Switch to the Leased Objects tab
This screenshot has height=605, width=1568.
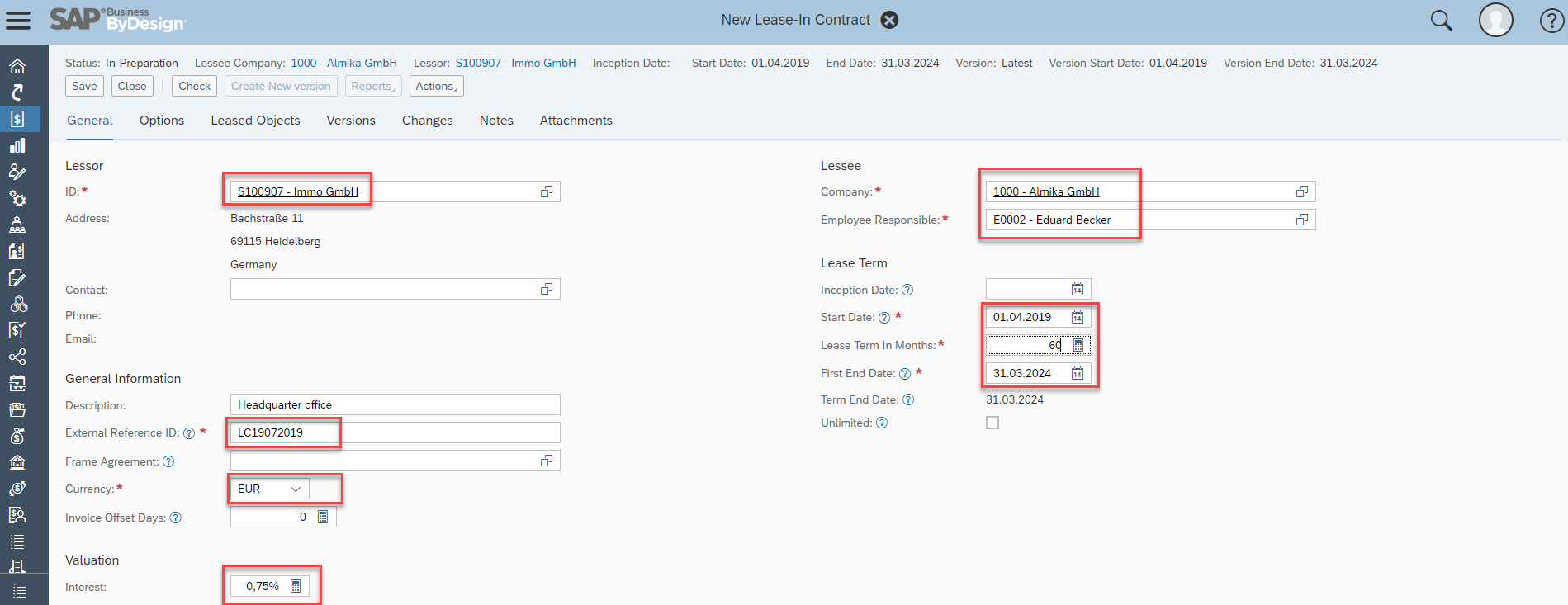[255, 121]
